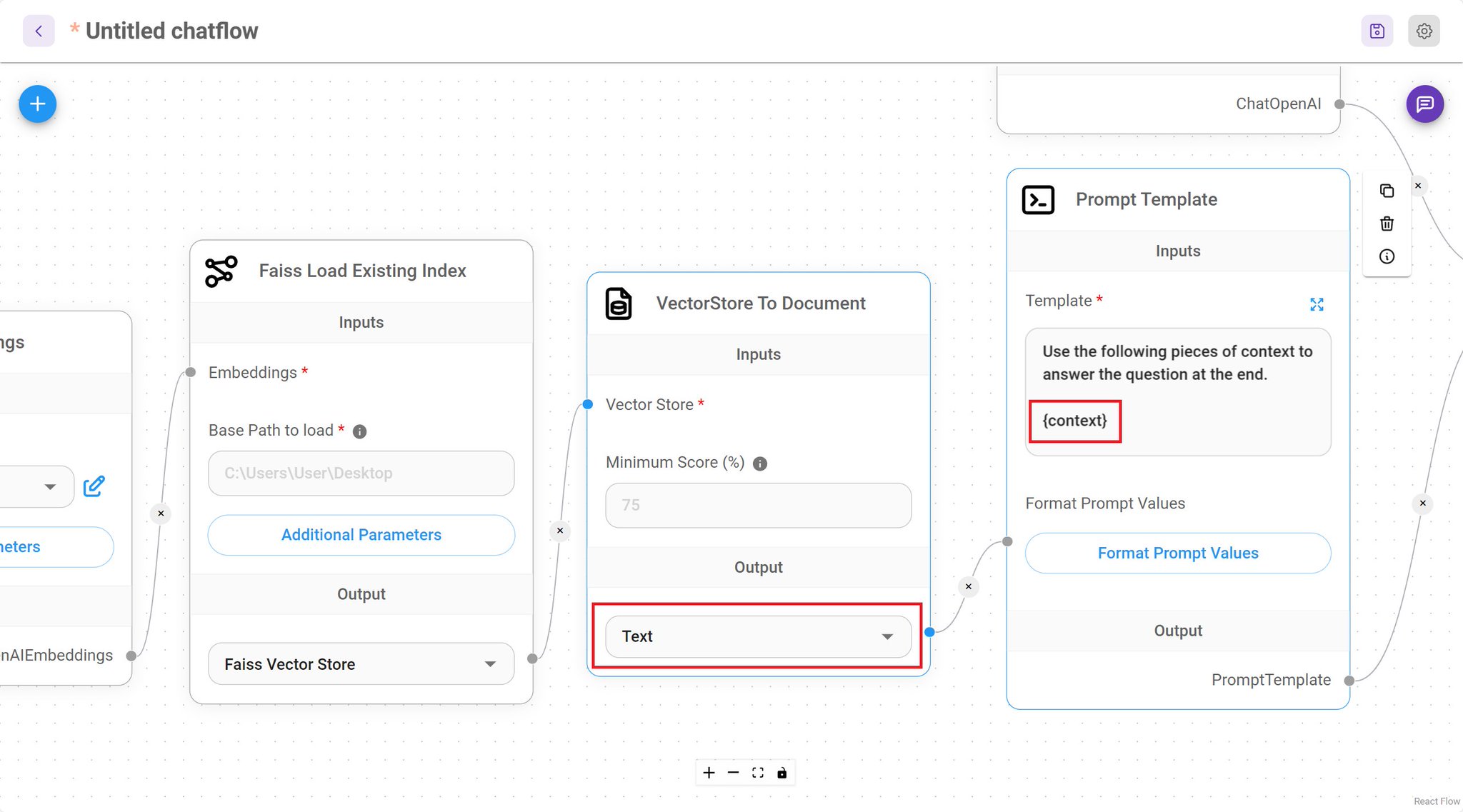
Task: Delete the Prompt Template node
Action: point(1387,224)
